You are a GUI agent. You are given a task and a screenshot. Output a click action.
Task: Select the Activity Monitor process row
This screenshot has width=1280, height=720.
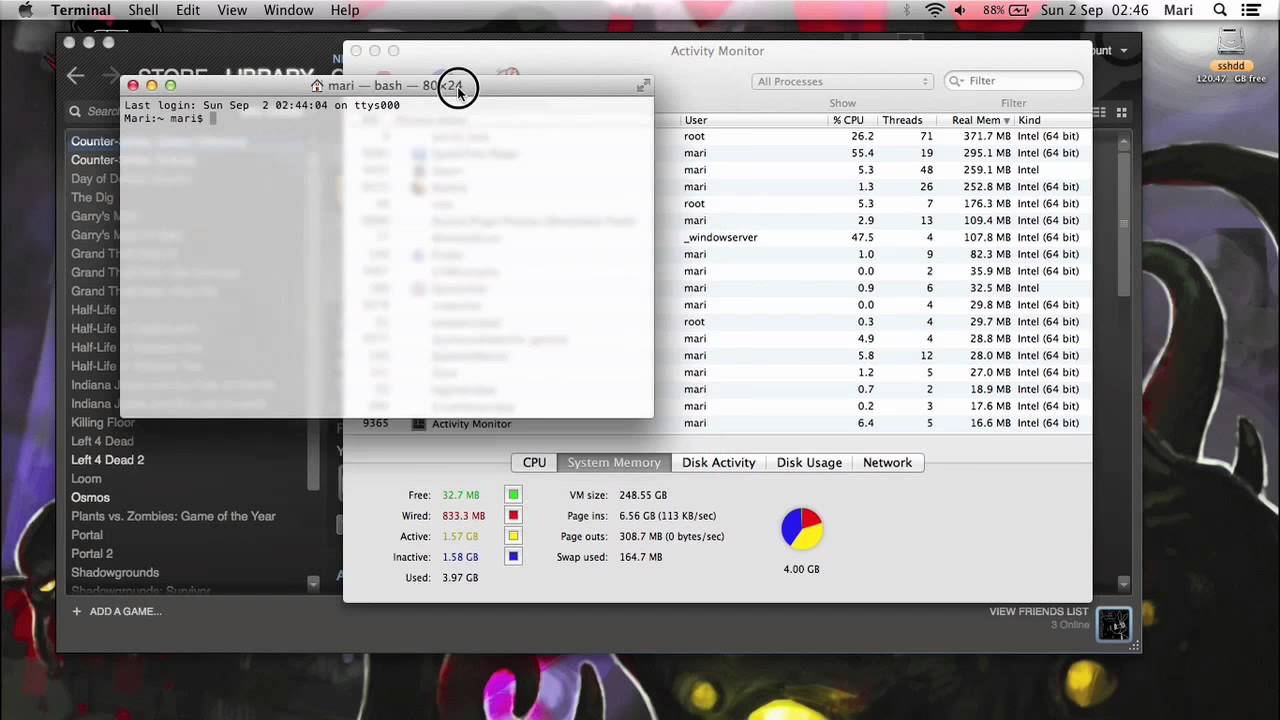[x=716, y=424]
